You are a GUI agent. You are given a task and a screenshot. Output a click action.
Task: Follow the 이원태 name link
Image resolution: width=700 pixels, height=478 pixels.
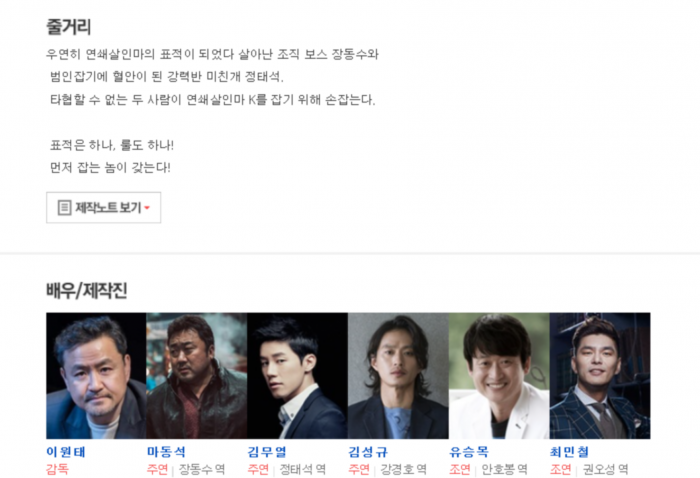pos(66,452)
